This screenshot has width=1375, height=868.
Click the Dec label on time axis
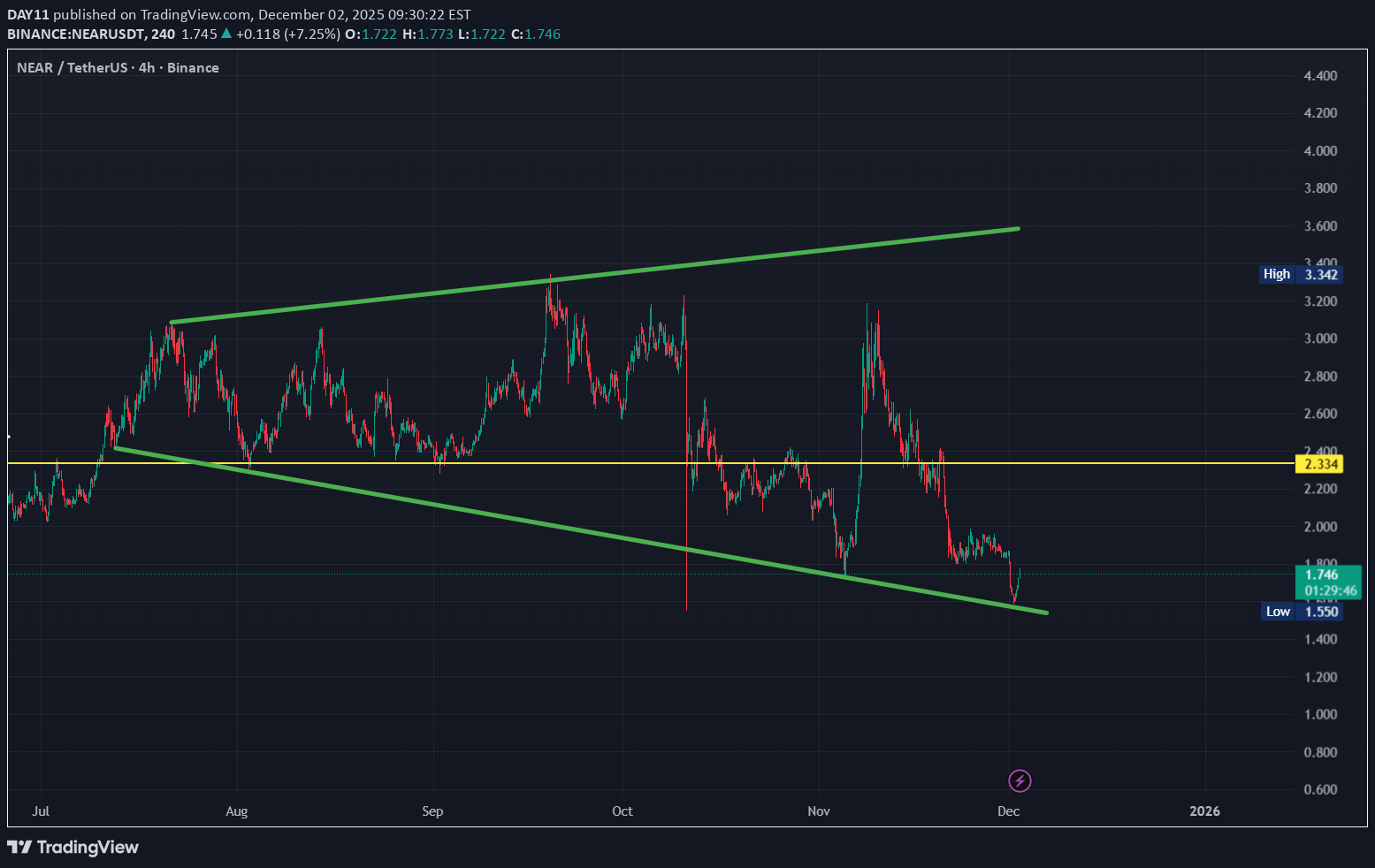click(1008, 811)
